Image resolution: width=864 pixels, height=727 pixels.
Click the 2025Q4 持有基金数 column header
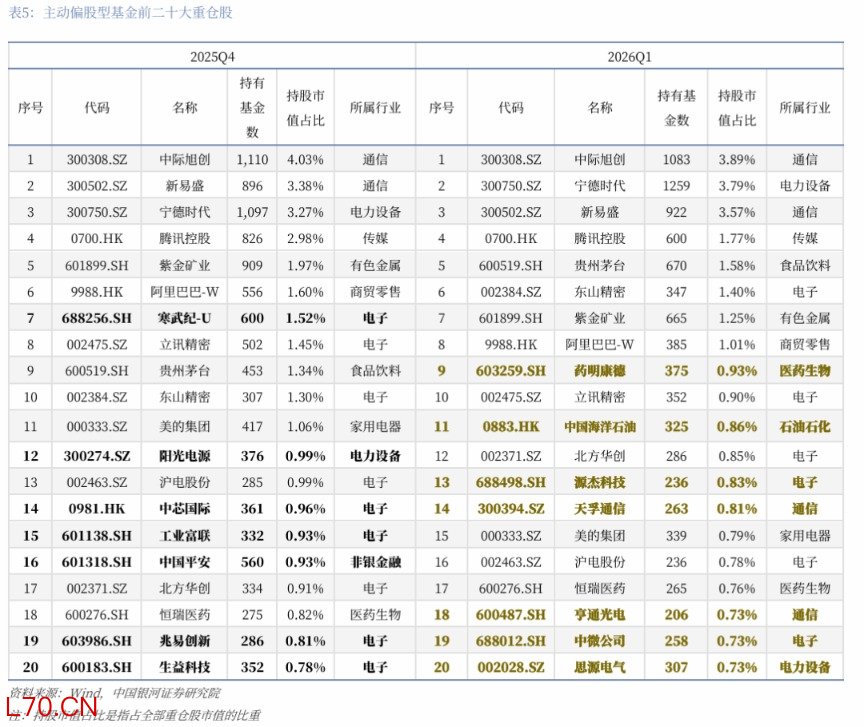252,107
